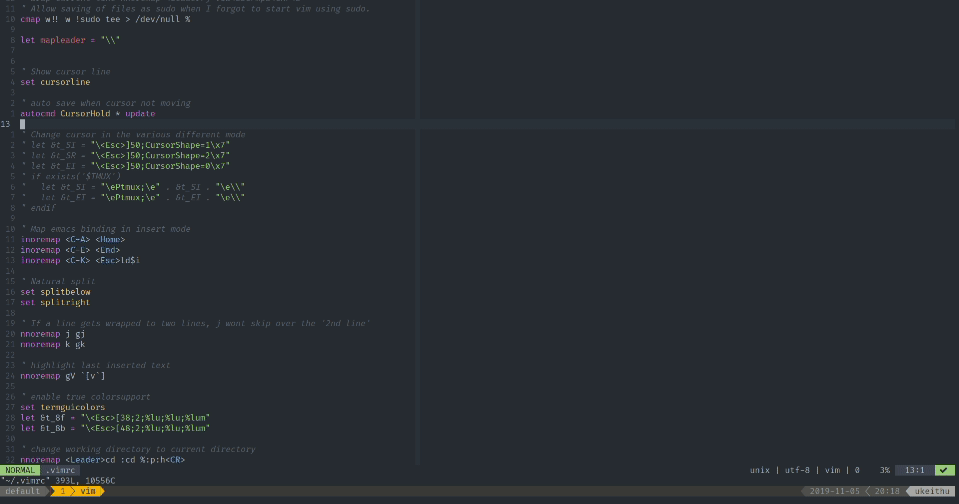Click the hostname 'ukeithu' in tmux bar
The image size is (959, 504).
pos(932,491)
